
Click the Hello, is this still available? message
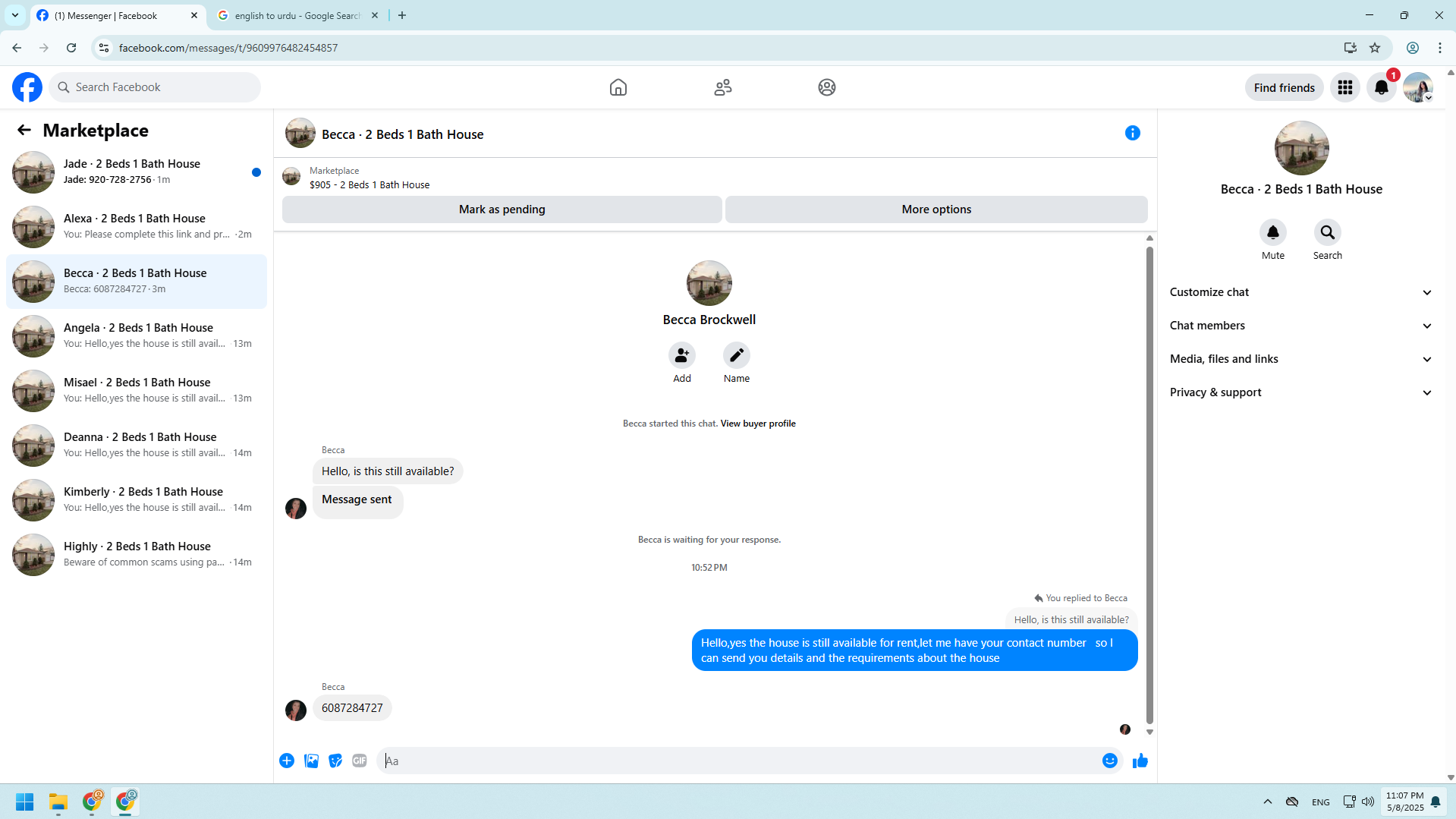(388, 471)
